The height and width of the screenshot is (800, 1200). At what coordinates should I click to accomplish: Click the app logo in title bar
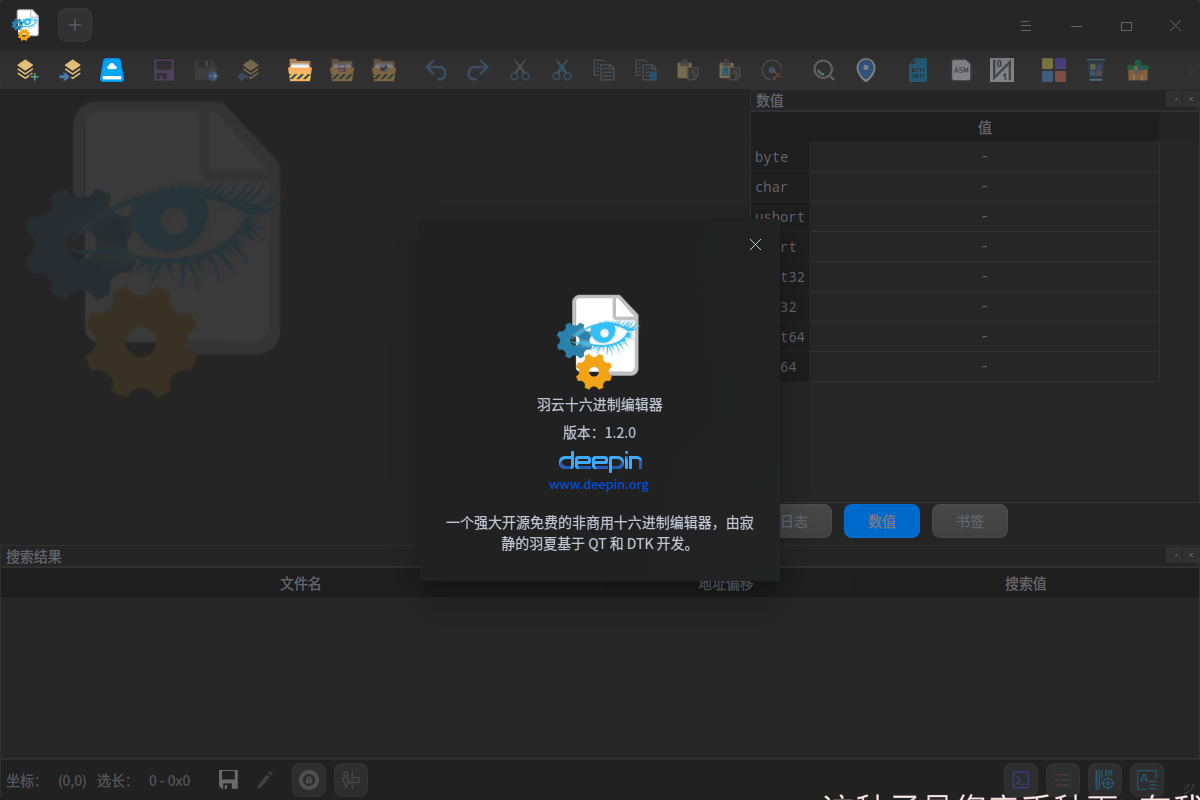tap(25, 25)
